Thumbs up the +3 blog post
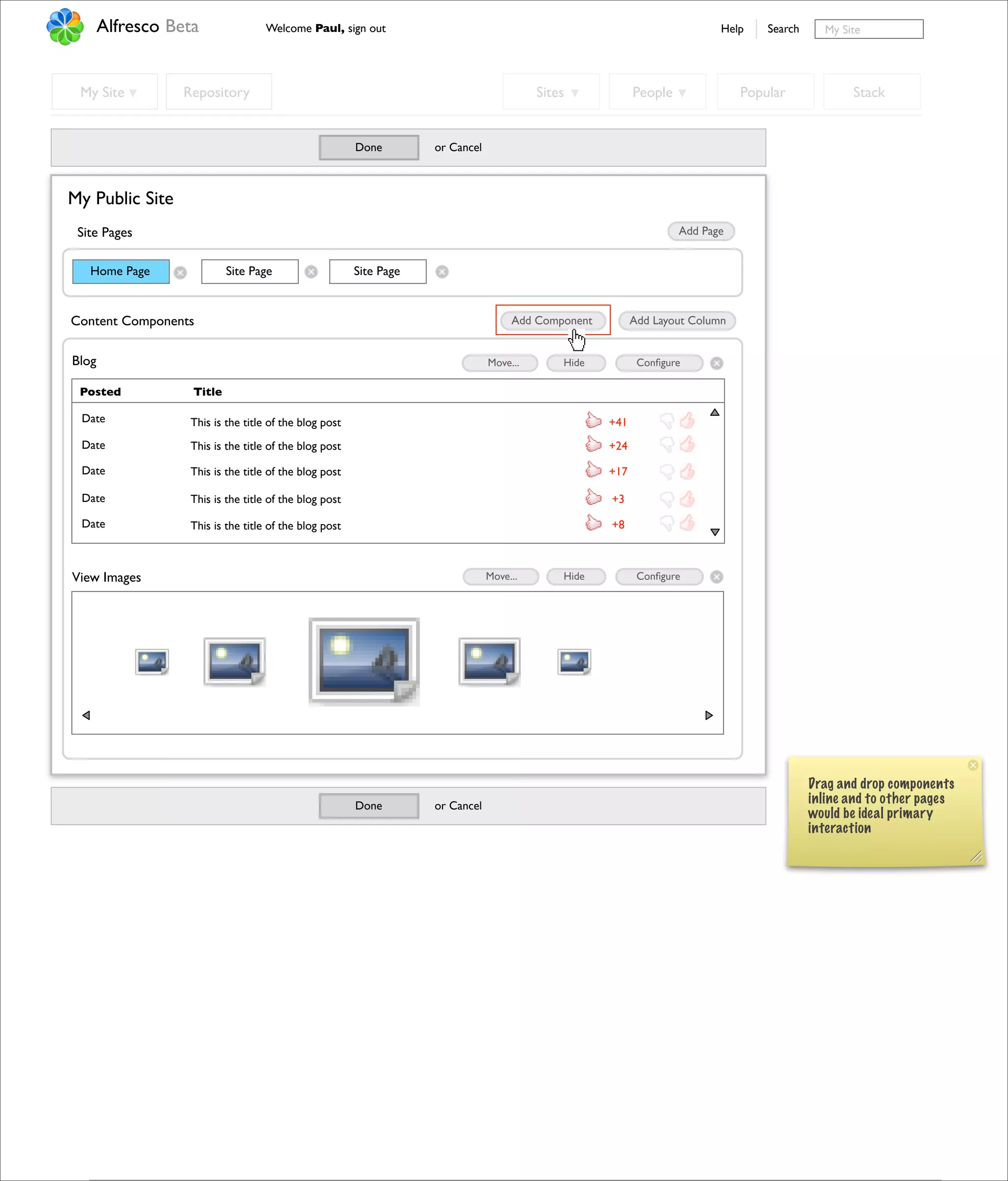This screenshot has width=1008, height=1181. [x=688, y=499]
